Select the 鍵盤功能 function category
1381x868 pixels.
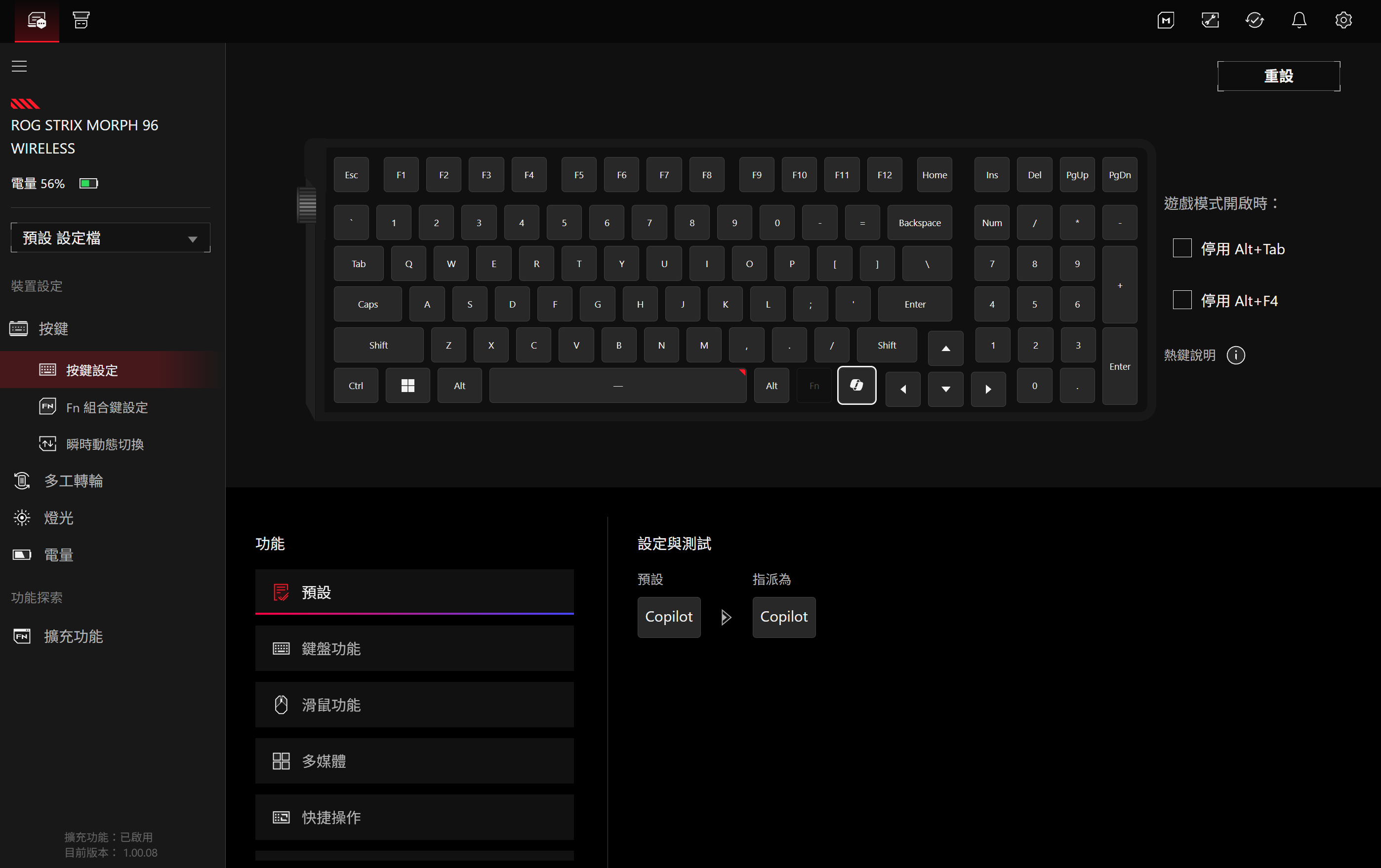pyautogui.click(x=414, y=648)
